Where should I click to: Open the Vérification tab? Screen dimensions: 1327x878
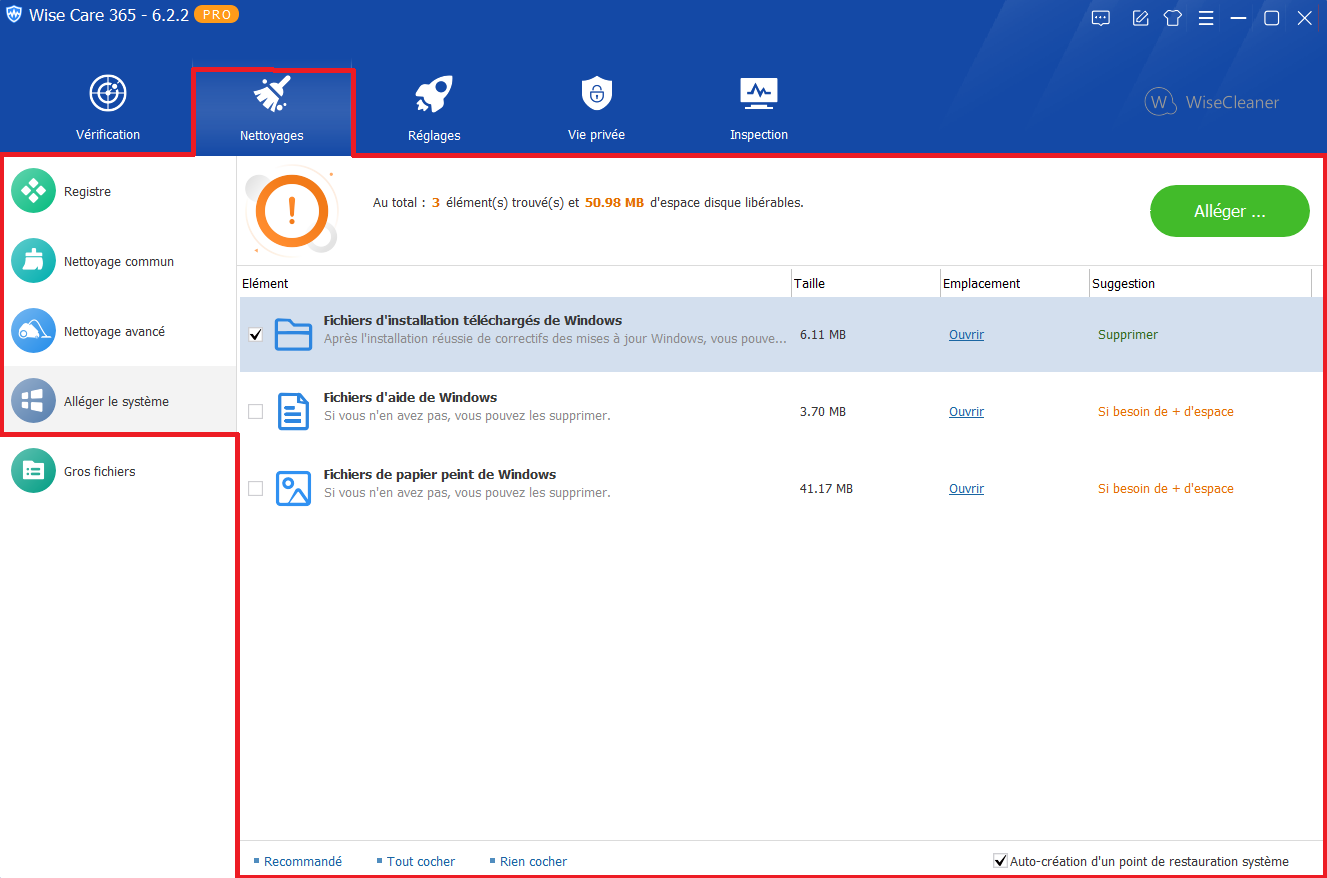pos(108,107)
